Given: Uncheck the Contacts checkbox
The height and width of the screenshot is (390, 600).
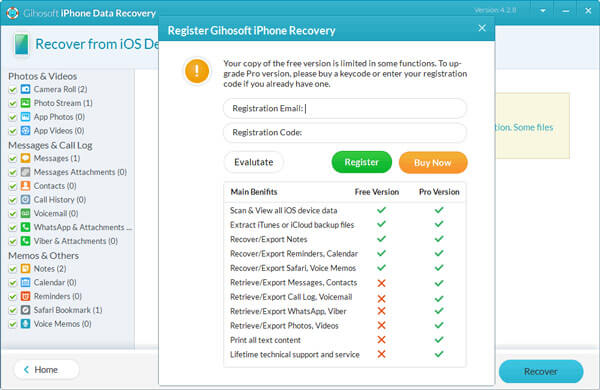Looking at the screenshot, I should click(x=13, y=186).
